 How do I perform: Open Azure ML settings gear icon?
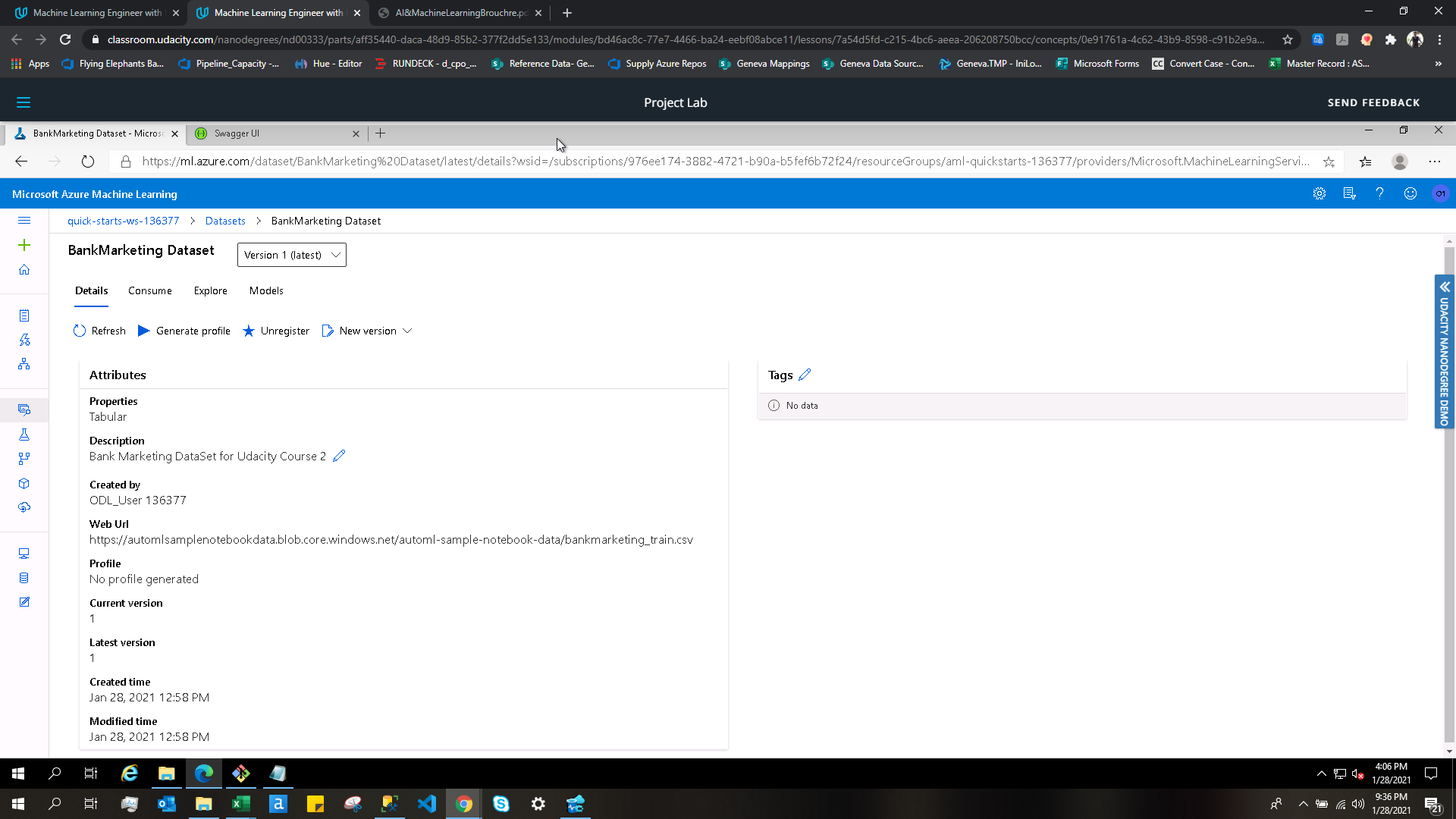[x=1319, y=194]
